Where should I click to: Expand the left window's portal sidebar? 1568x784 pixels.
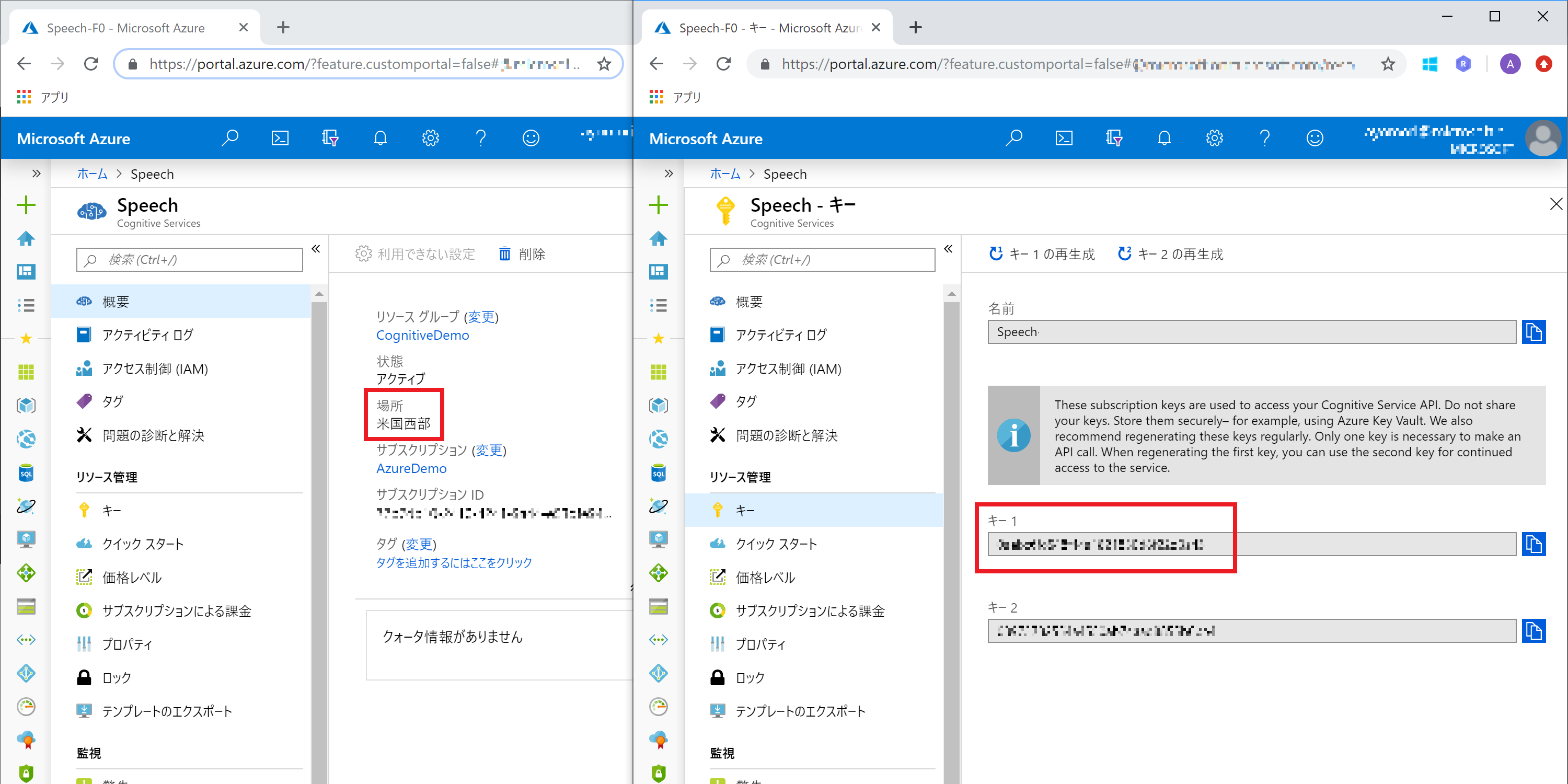tap(37, 174)
